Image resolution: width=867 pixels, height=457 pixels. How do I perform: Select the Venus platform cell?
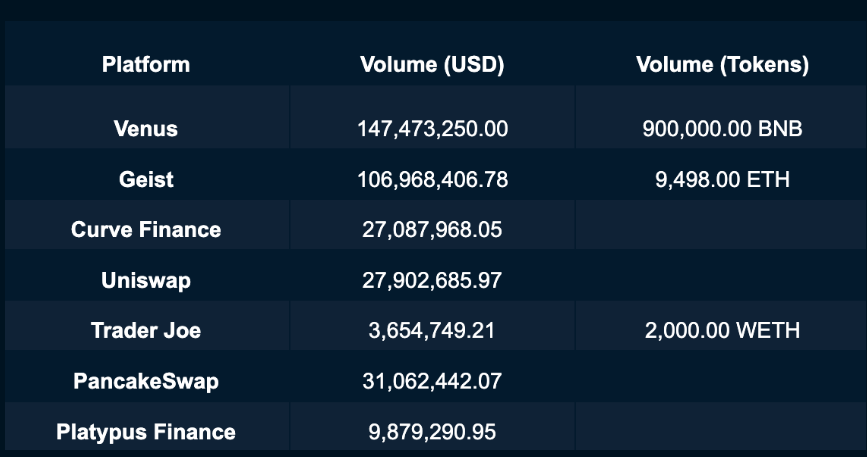pyautogui.click(x=146, y=129)
